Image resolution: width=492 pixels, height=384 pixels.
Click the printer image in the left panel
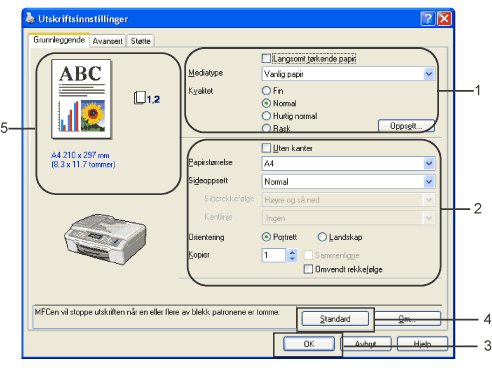[105, 239]
